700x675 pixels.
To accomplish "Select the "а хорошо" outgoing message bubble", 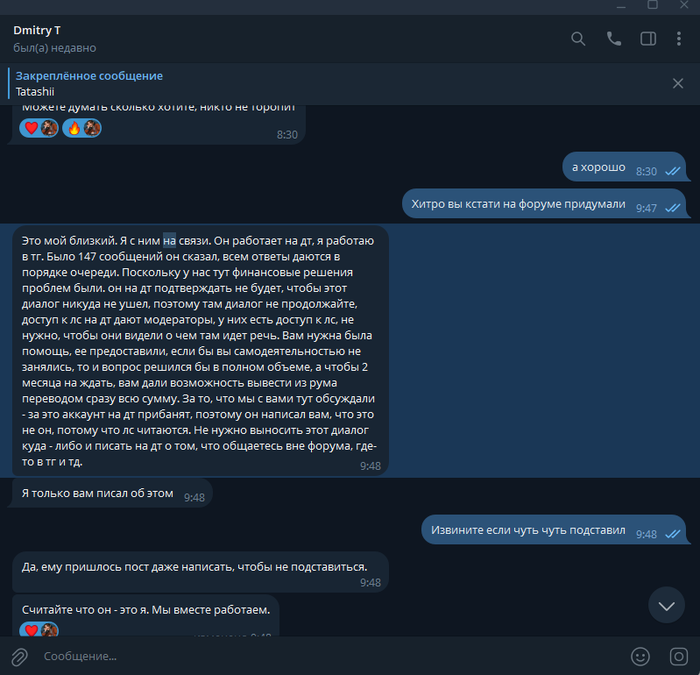I will pos(624,167).
